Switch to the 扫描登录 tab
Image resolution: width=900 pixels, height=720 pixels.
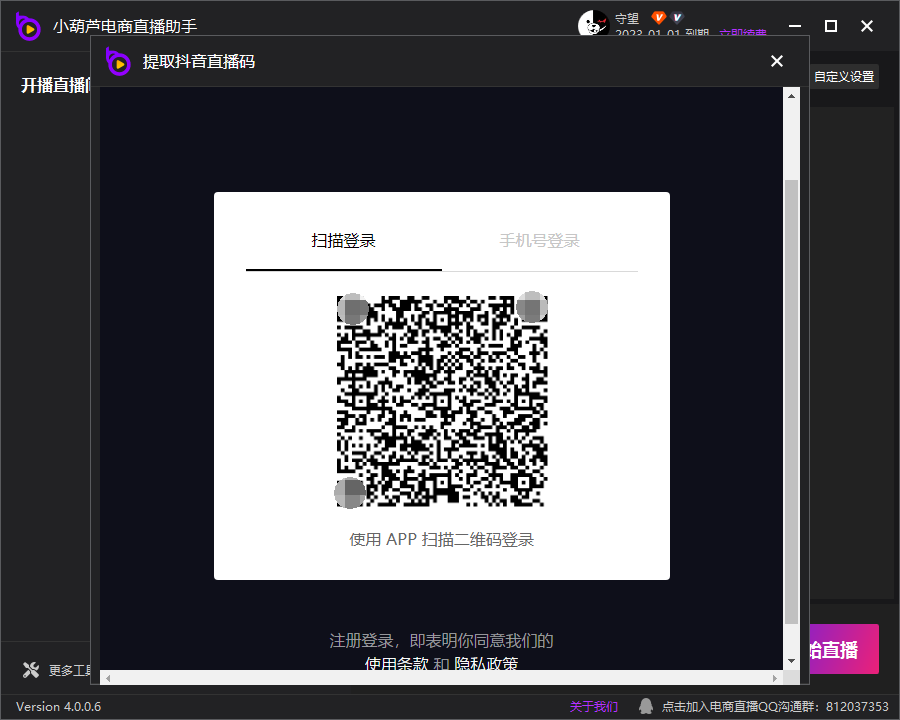coord(343,241)
